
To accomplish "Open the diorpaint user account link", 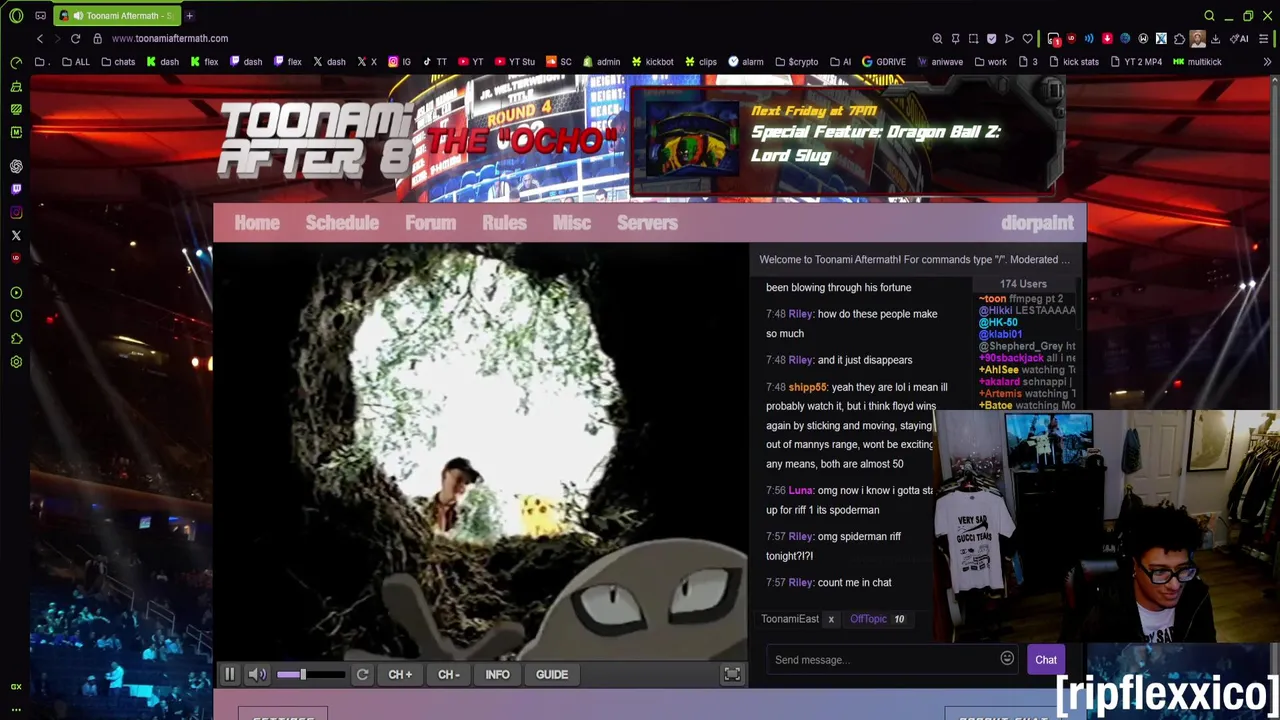I will [1037, 223].
